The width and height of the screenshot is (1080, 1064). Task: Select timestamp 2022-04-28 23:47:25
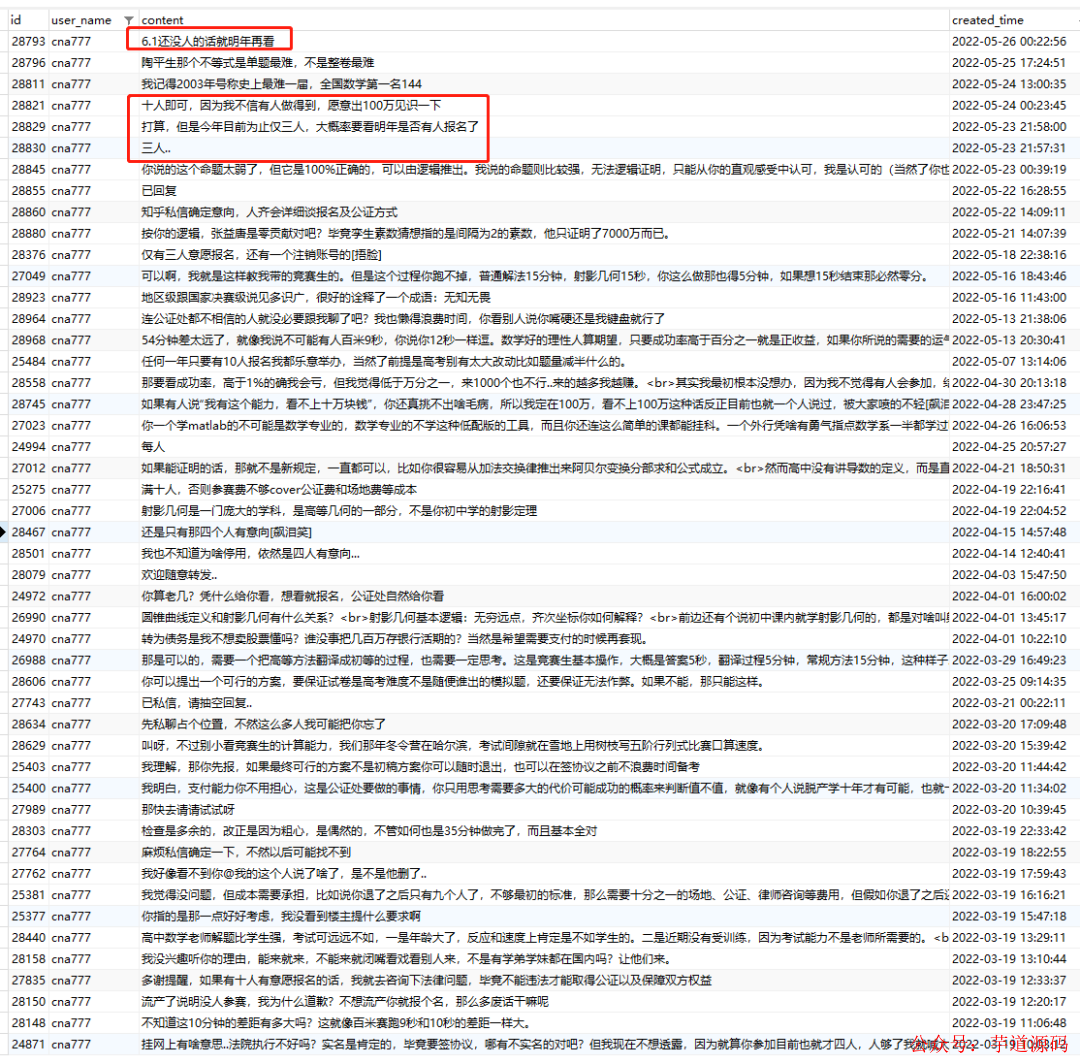click(x=1009, y=404)
